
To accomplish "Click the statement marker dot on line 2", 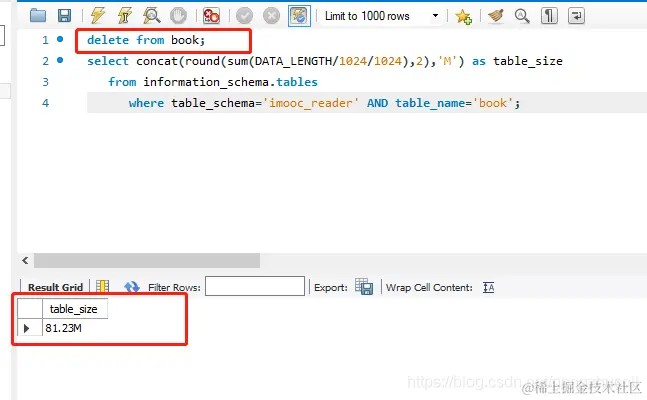I will tap(60, 60).
